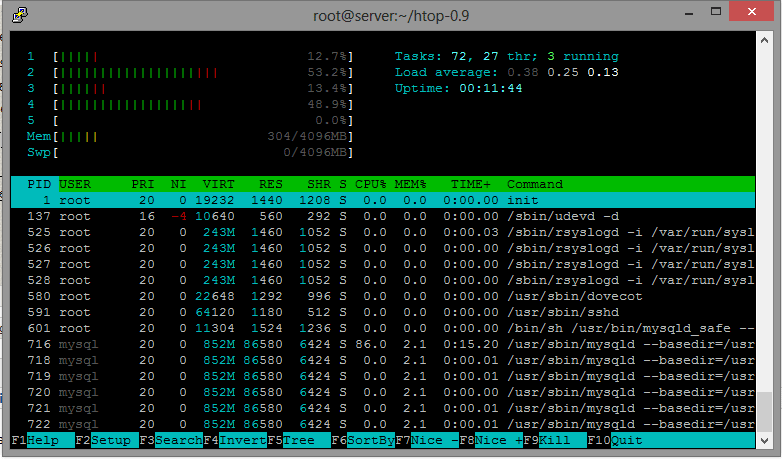Screen dimensions: 782x459
Task: Sort by MEM% column header
Action: [x=410, y=184]
